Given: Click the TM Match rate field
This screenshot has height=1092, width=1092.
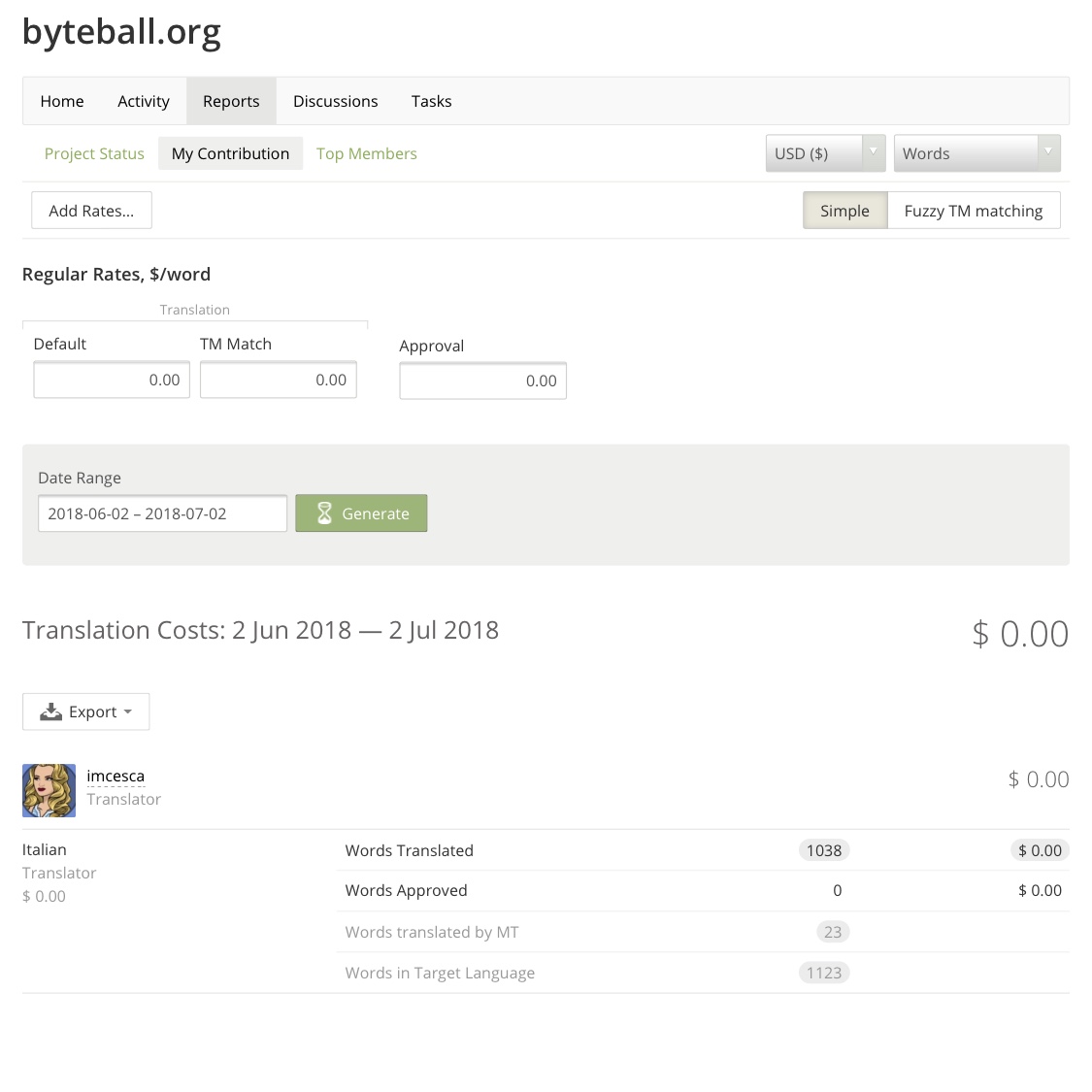Looking at the screenshot, I should point(278,380).
